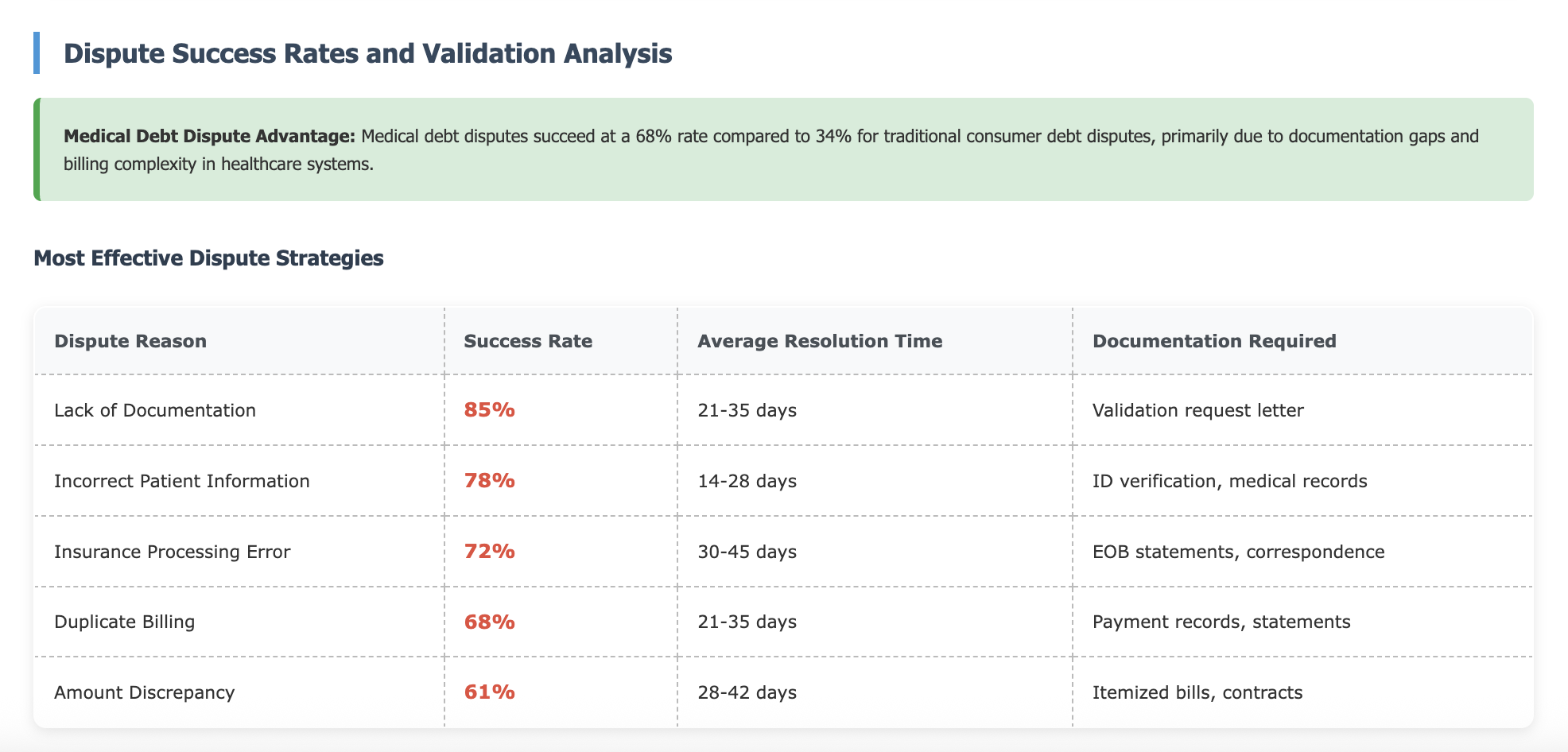The width and height of the screenshot is (1568, 752).
Task: Click the Dispute Reason column header
Action: tap(239, 341)
